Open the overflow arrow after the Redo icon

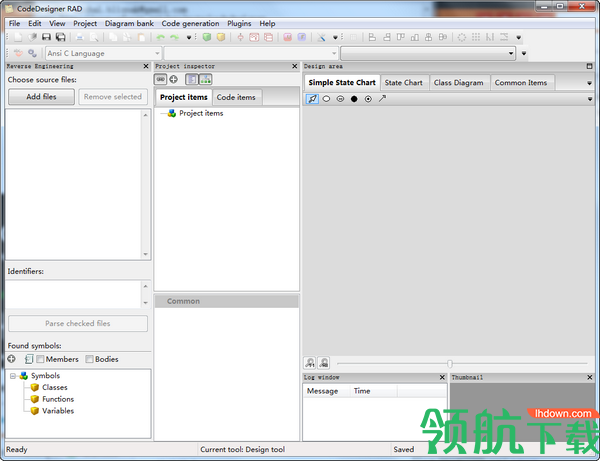[x=189, y=37]
